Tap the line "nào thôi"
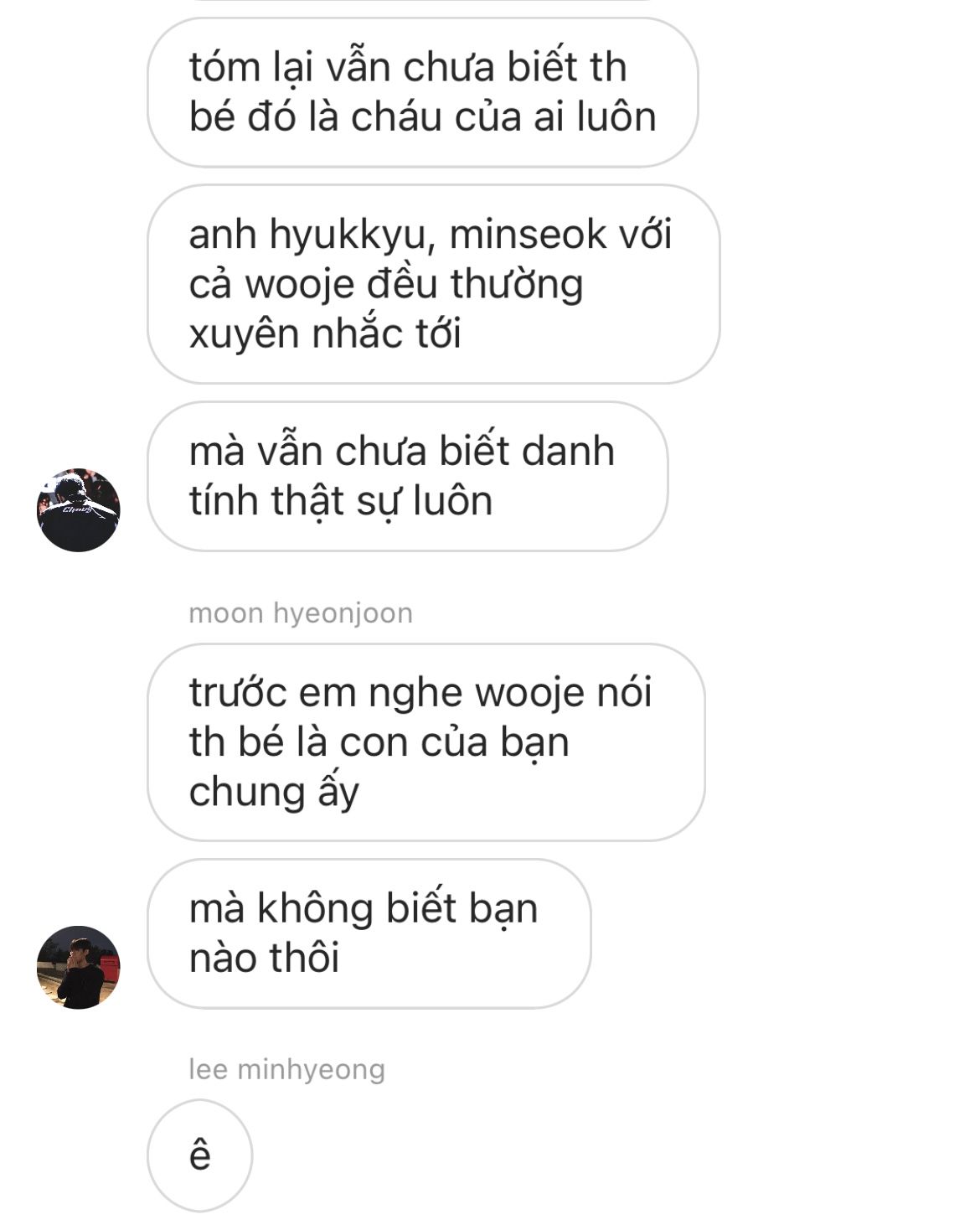This screenshot has width=980, height=1225. click(x=264, y=958)
